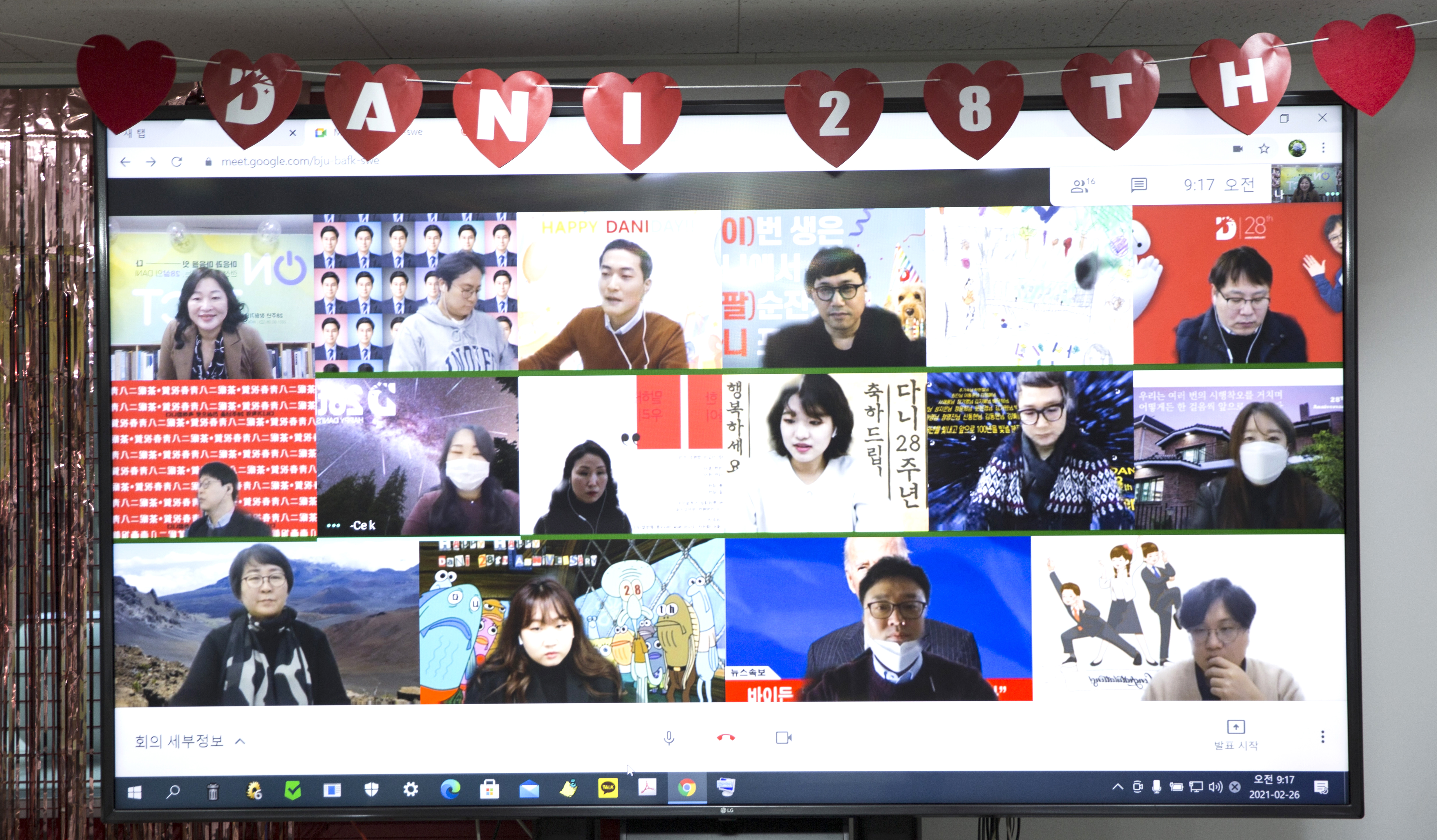
Task: Hang up with the red phone button
Action: (x=725, y=737)
